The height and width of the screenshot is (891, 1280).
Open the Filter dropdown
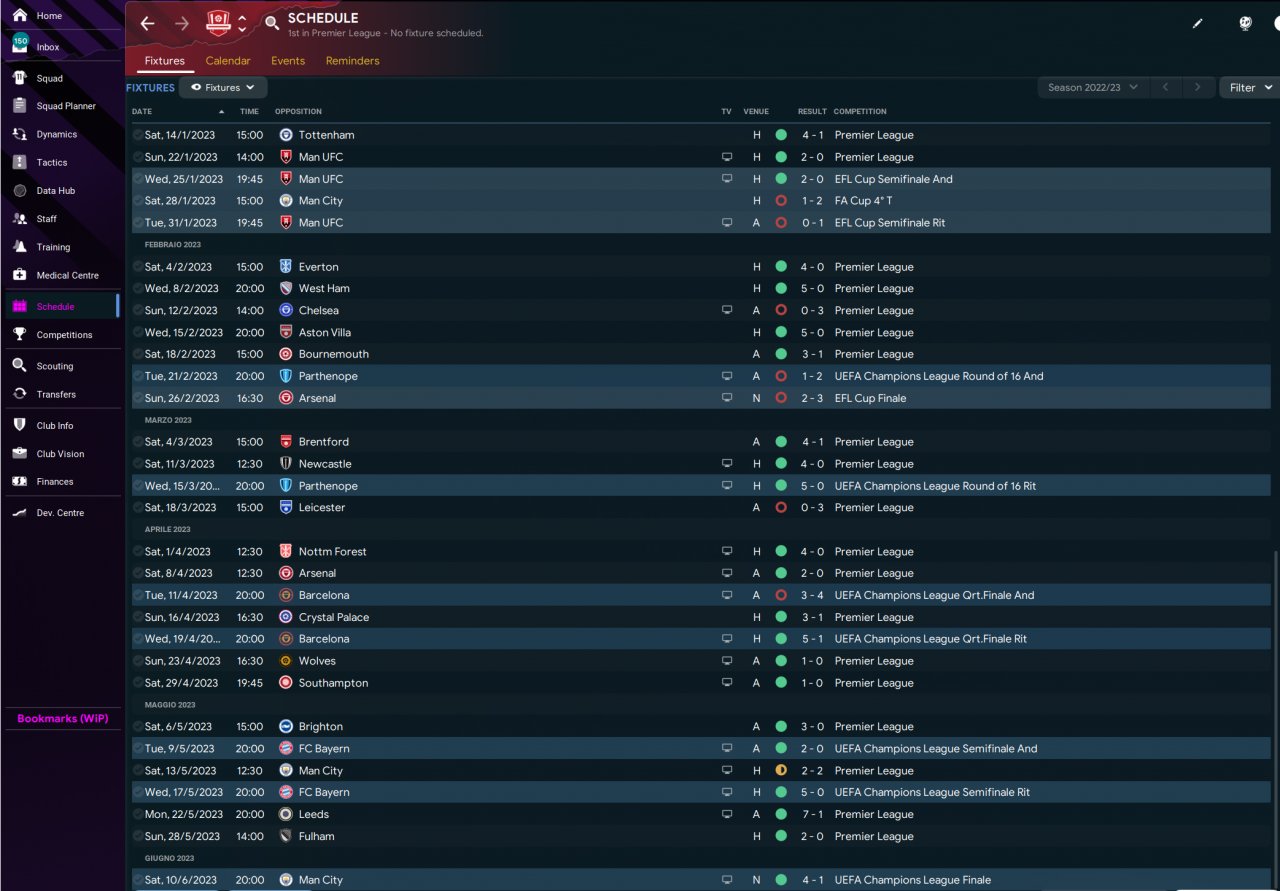pos(1249,88)
